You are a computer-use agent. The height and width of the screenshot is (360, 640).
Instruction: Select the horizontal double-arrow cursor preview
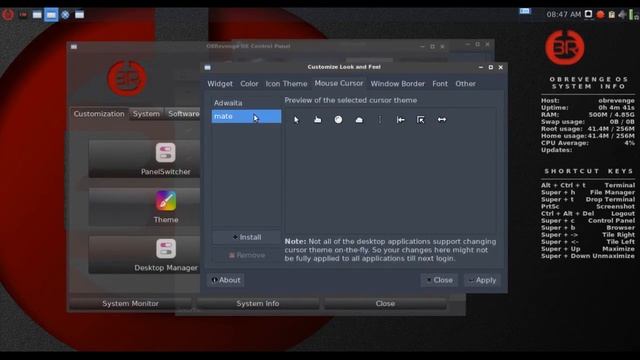442,120
